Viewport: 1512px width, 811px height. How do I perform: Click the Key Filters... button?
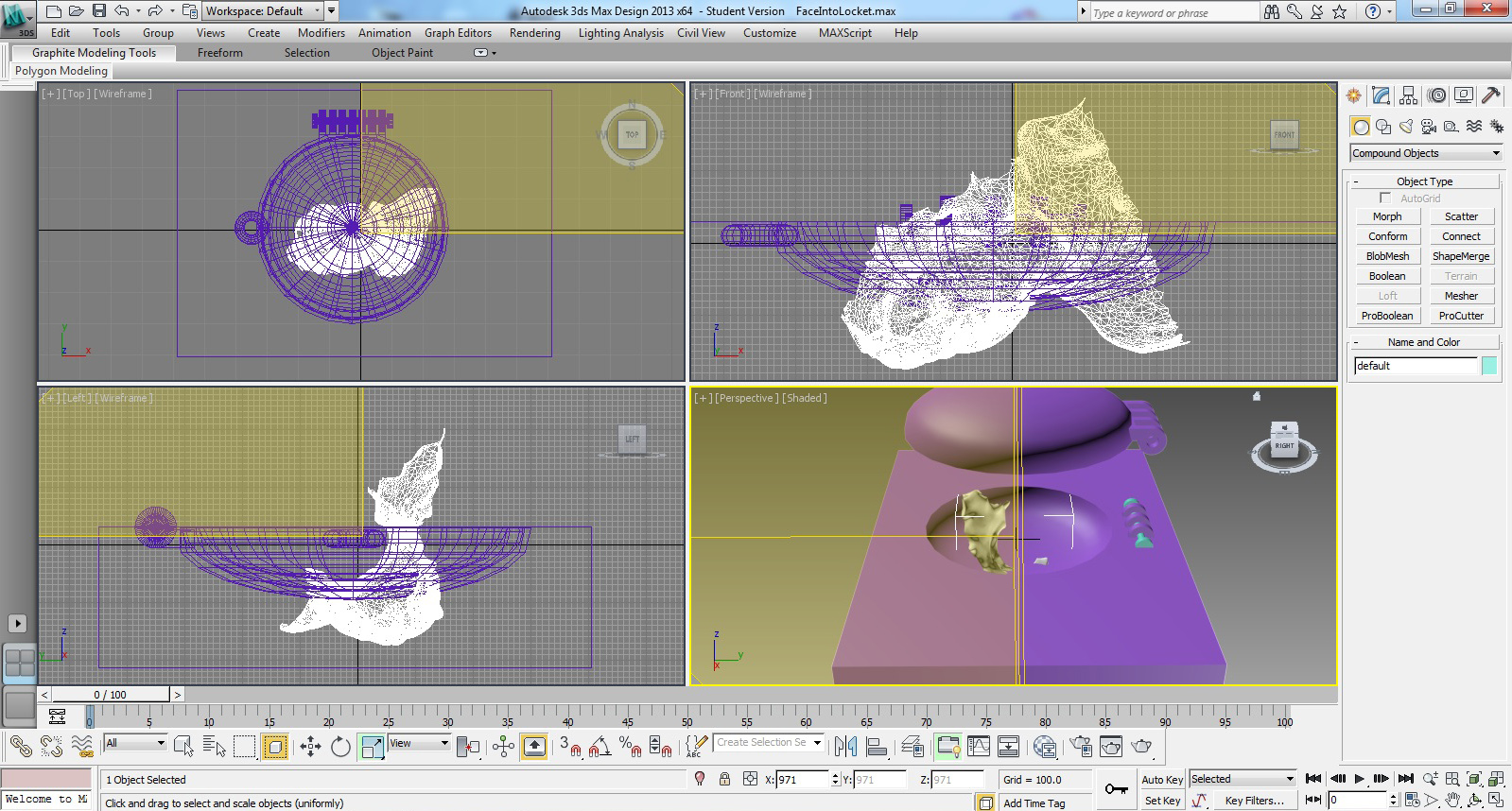pos(1254,801)
